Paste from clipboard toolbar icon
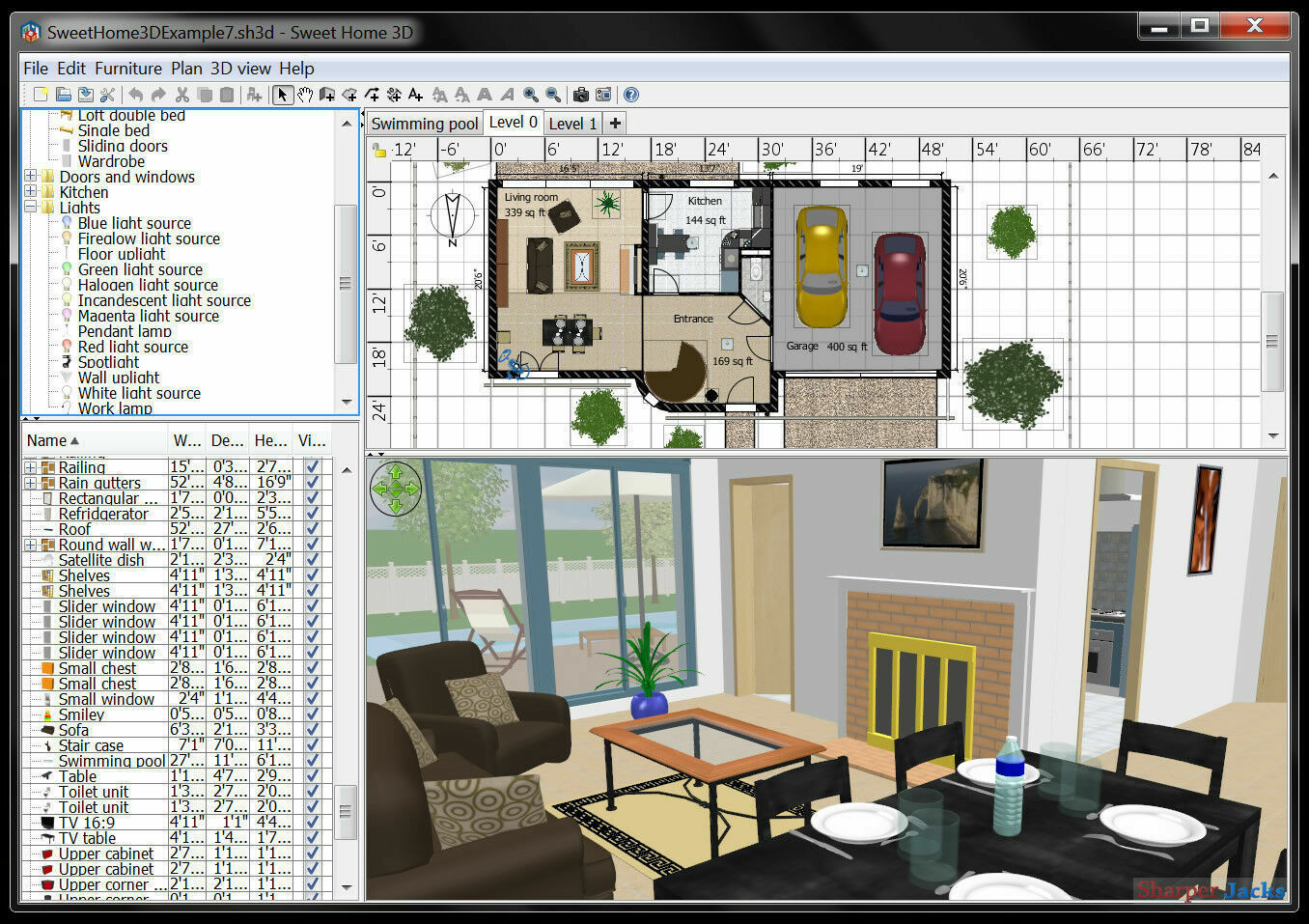This screenshot has height=924, width=1309. 227,95
